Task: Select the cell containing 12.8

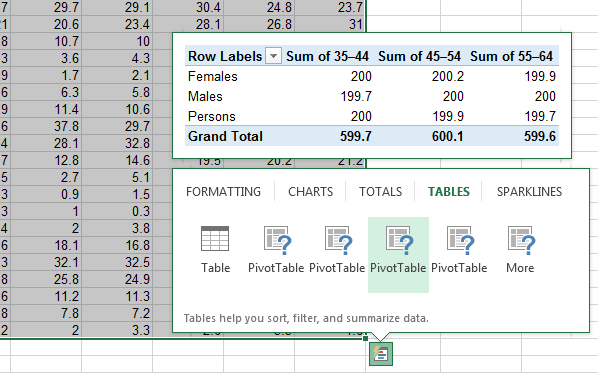Action: 46,160
